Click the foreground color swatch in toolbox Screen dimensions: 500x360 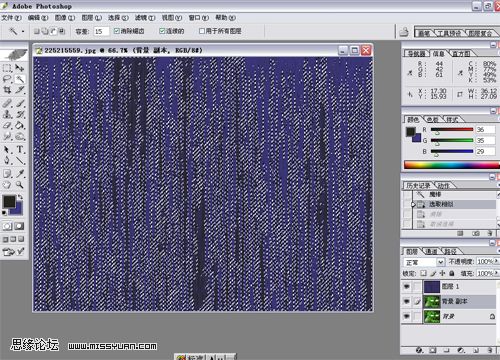pos(9,201)
